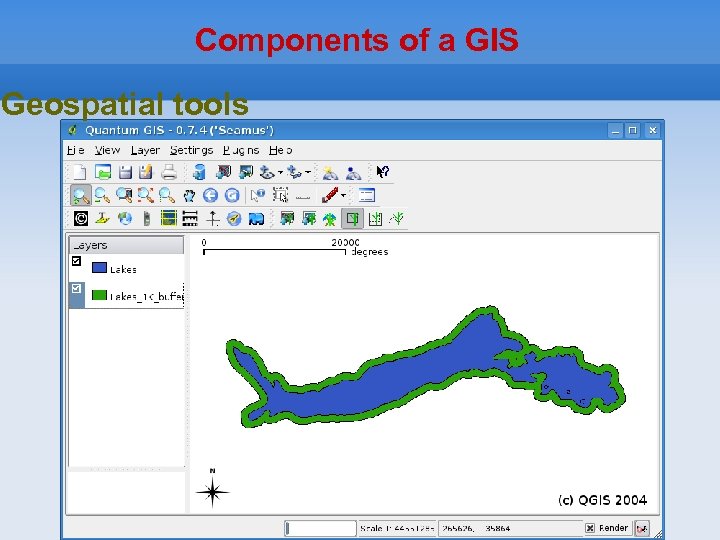
Task: Click the blue Lakes layer color swatch
Action: (x=99, y=268)
